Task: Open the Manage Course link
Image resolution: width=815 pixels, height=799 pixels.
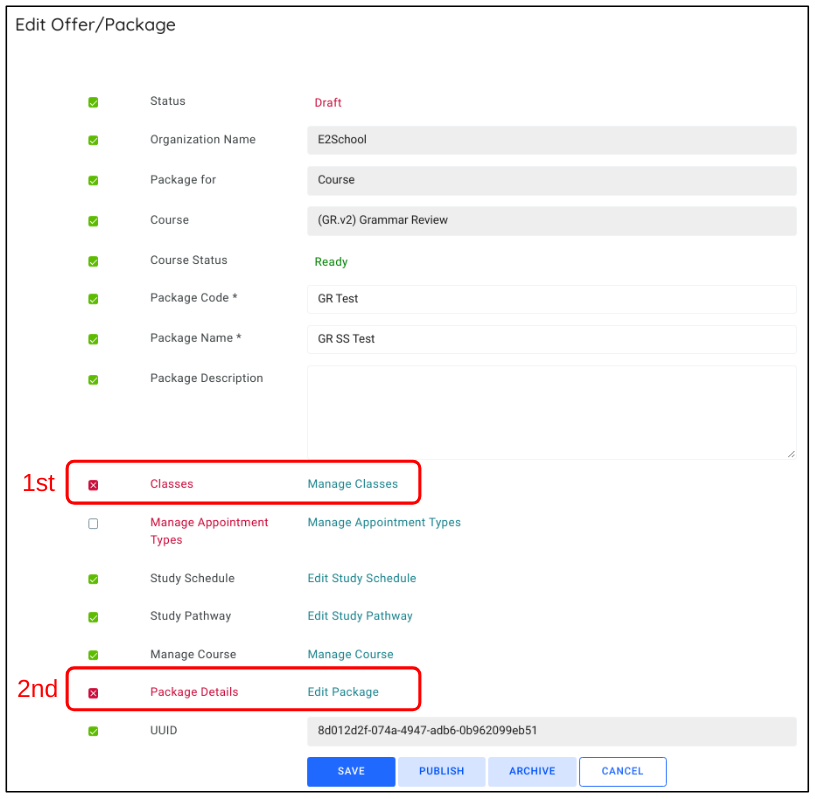Action: pyautogui.click(x=350, y=654)
